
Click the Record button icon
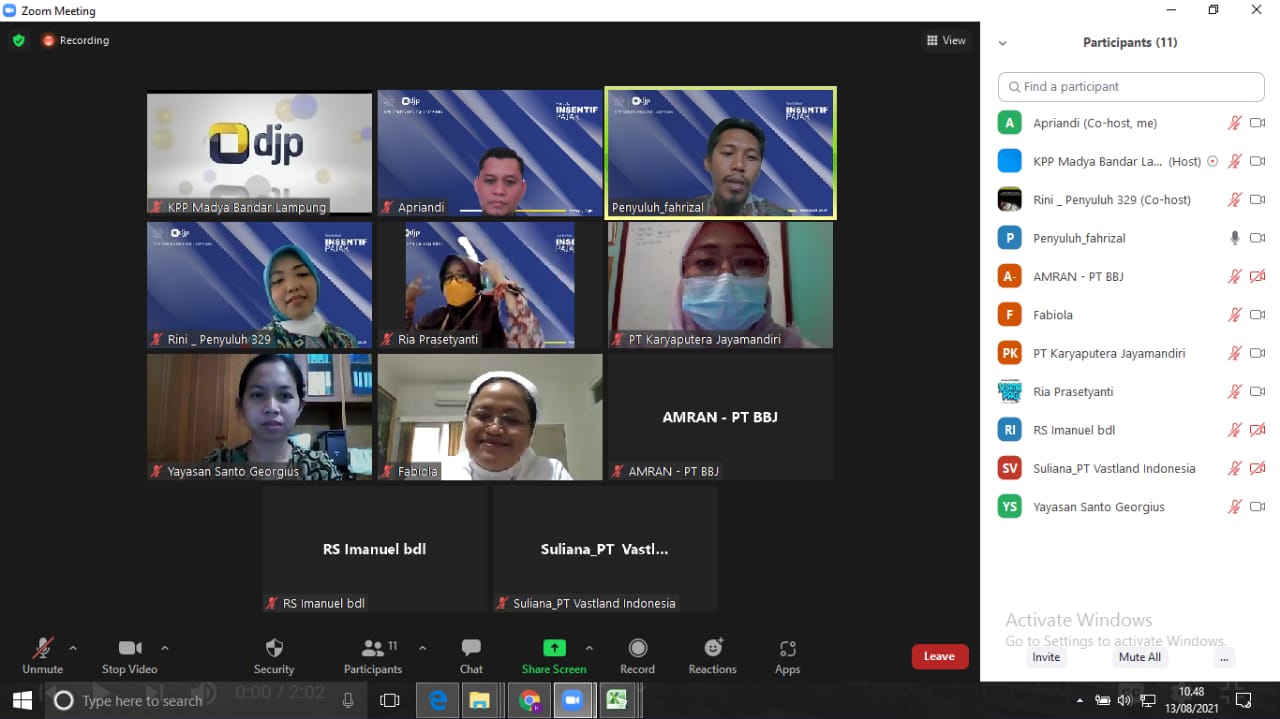(x=637, y=648)
